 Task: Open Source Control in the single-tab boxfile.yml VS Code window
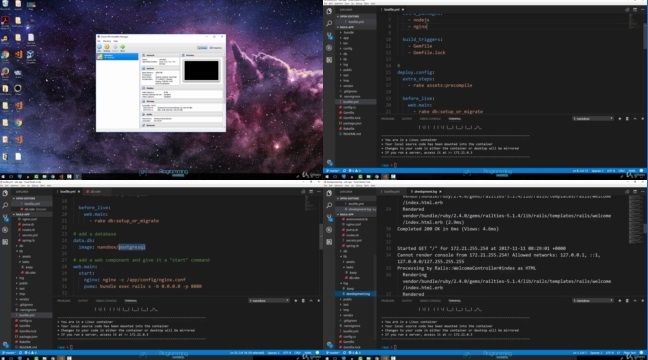[x=329, y=36]
